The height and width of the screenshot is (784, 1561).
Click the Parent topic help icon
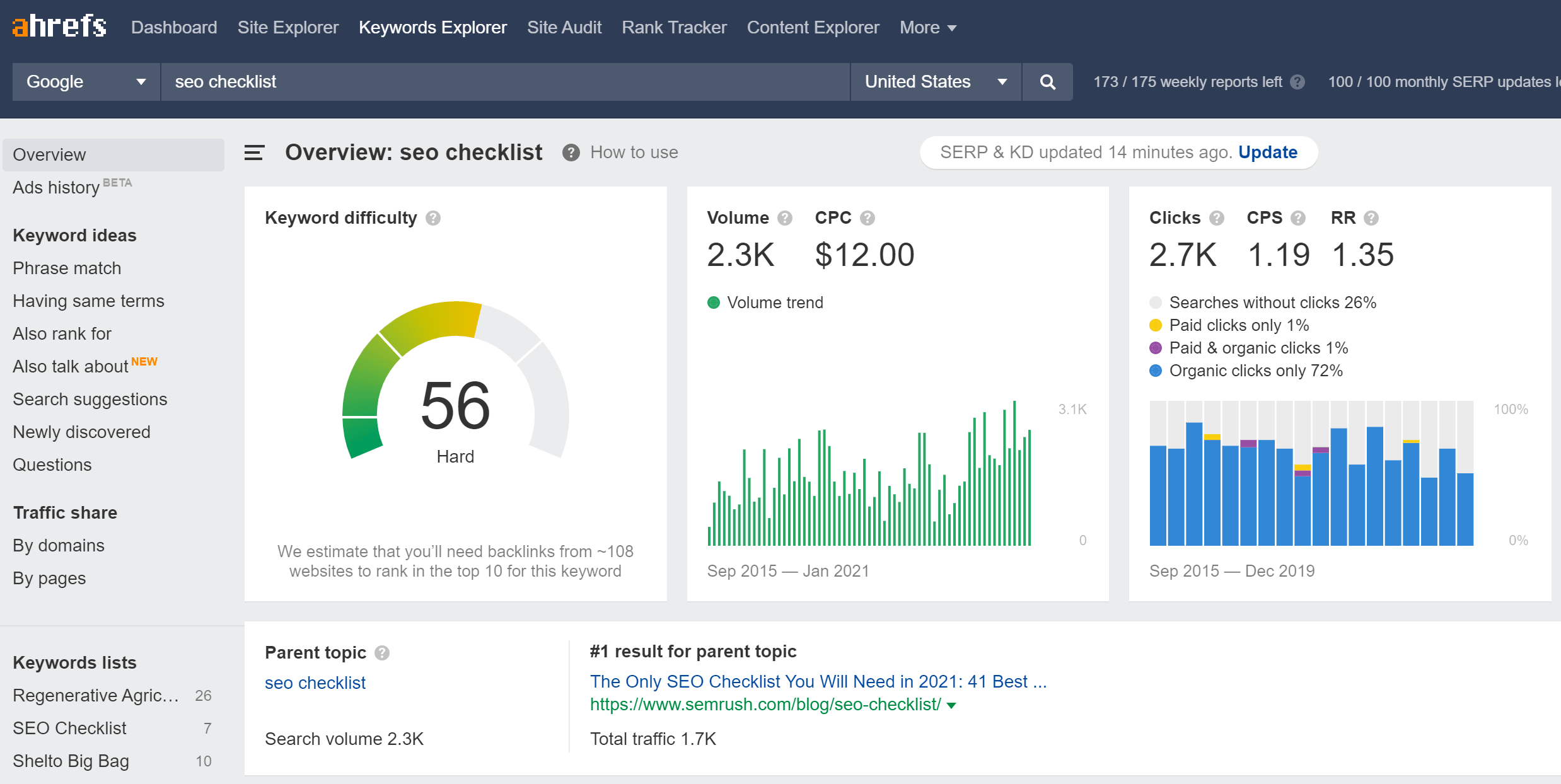(x=382, y=653)
